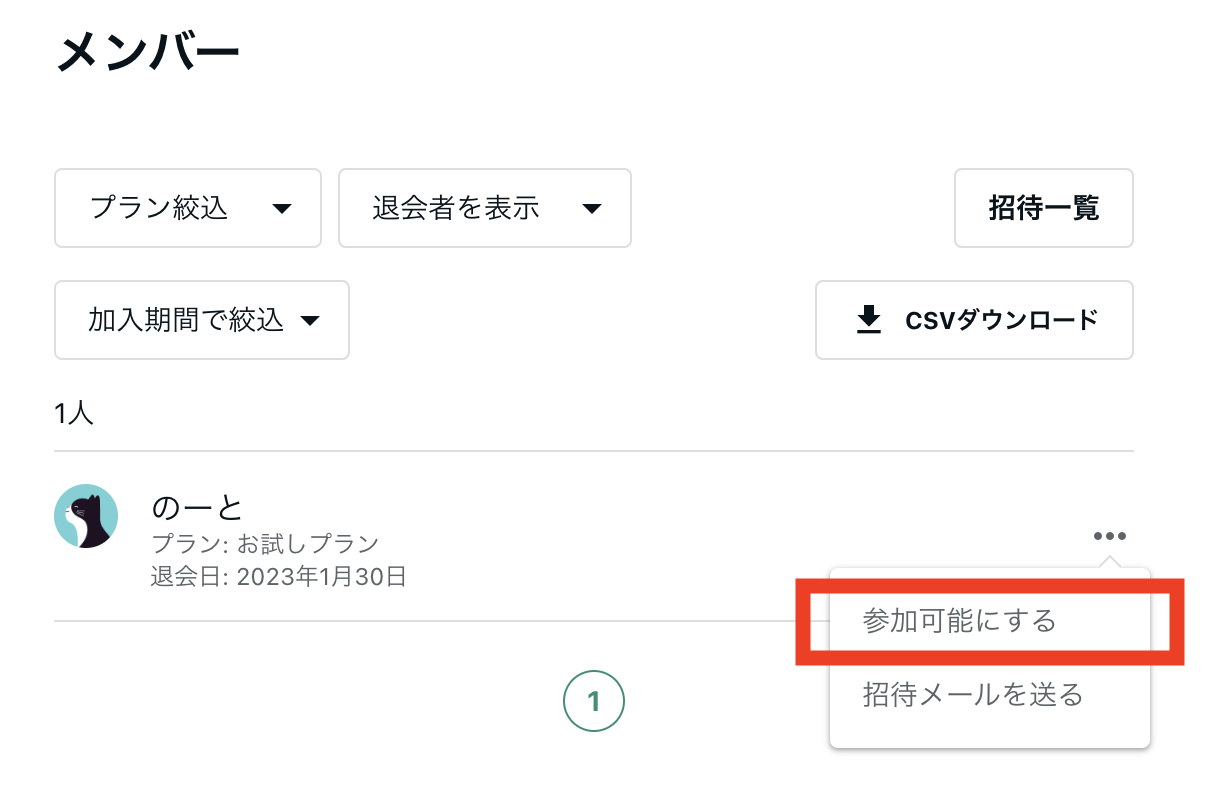Open the three-dot menu for のーと

coord(1110,536)
